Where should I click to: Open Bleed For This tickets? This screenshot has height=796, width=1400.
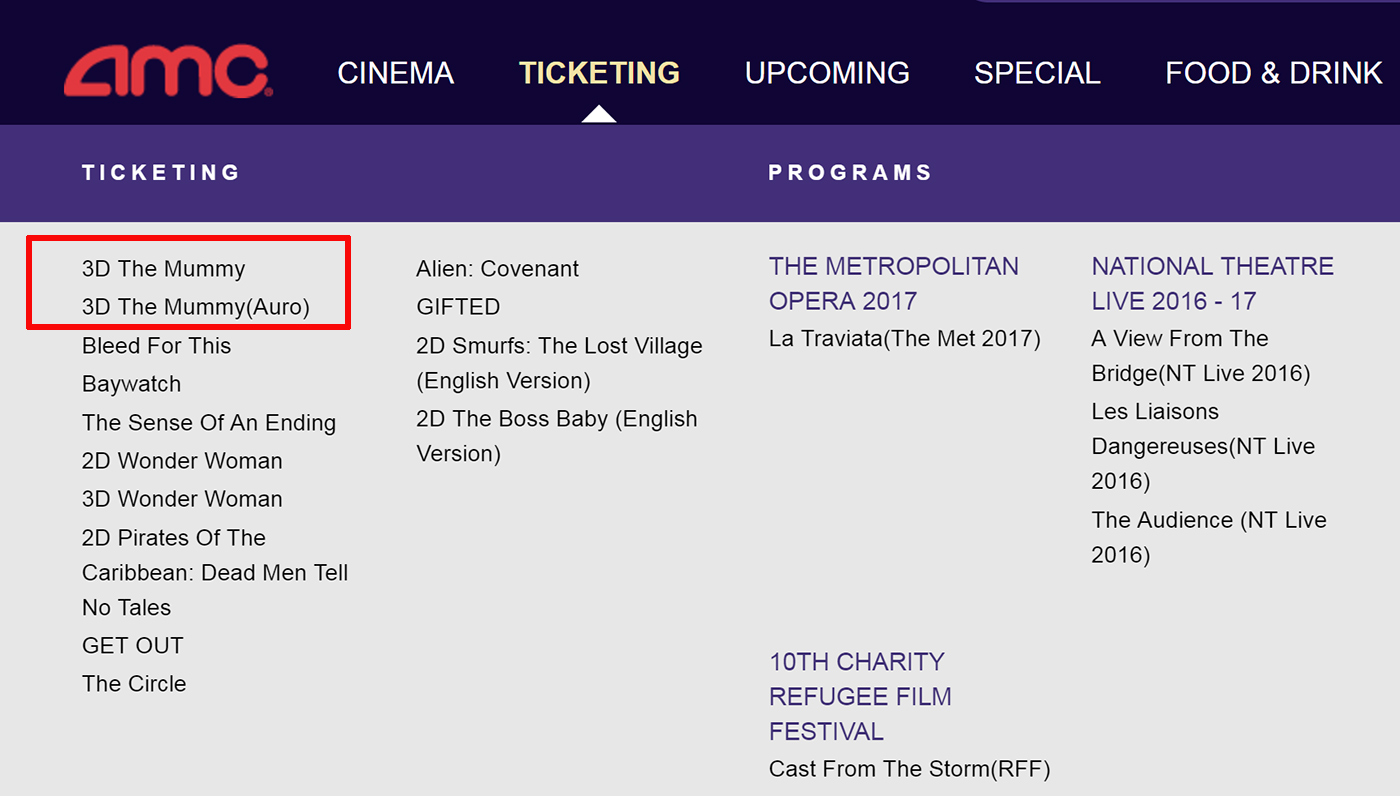point(156,346)
